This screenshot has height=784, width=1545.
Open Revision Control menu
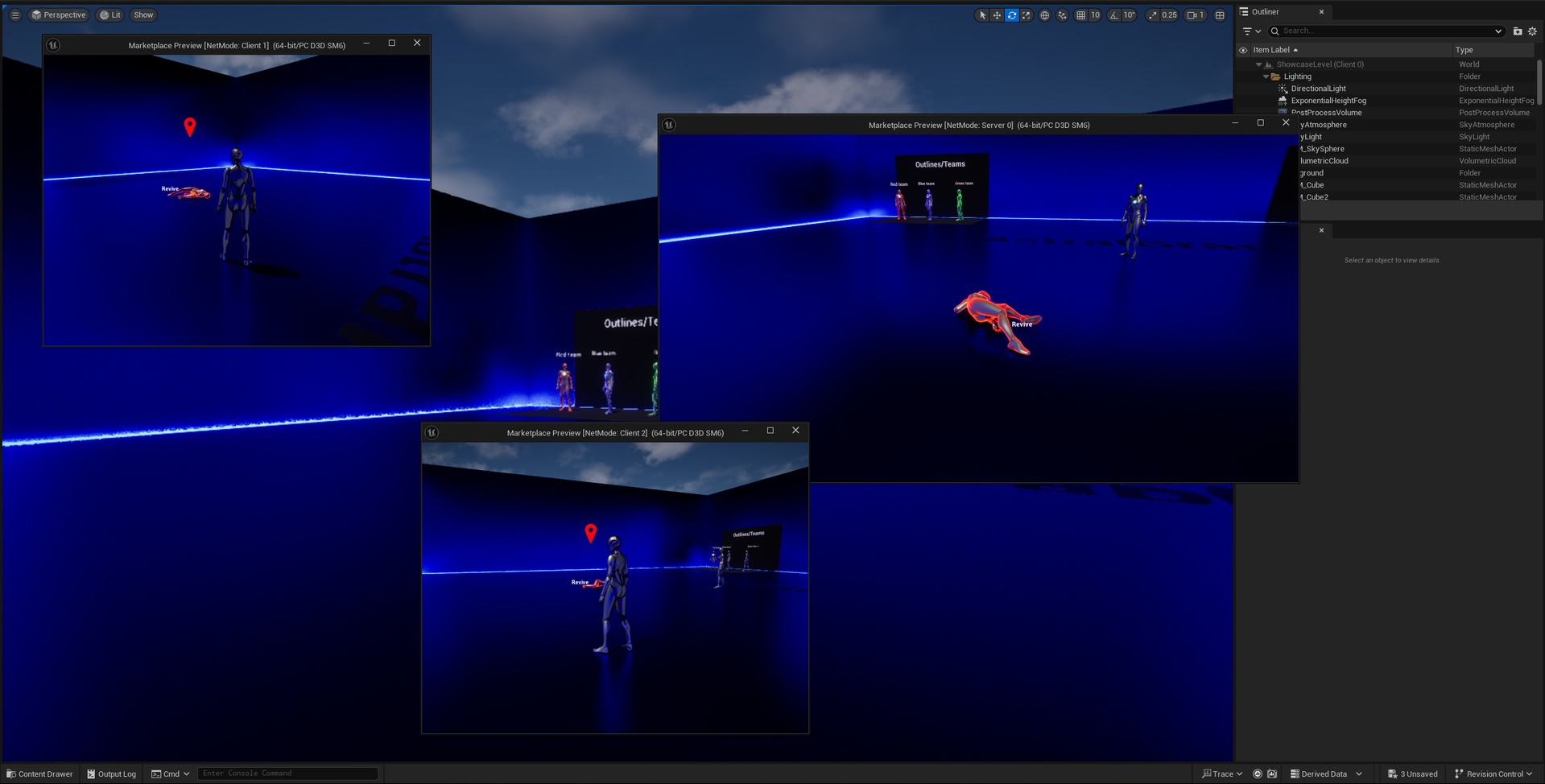pos(1493,774)
